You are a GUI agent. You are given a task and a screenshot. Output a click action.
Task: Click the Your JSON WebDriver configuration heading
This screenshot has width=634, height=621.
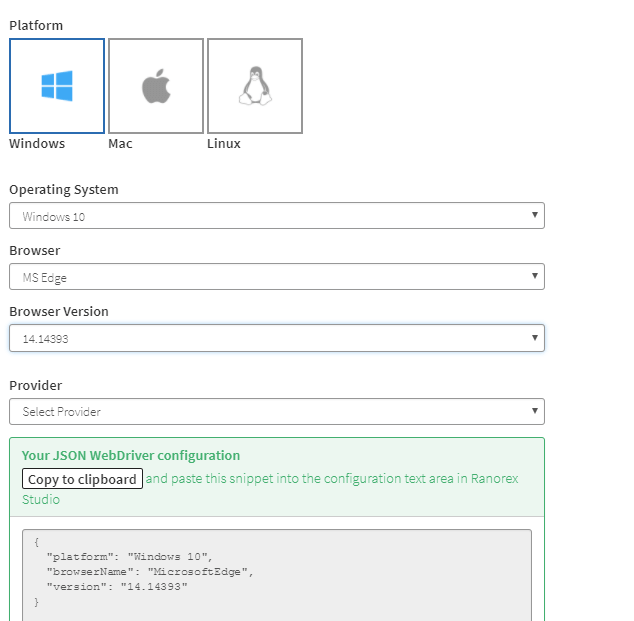[131, 456]
